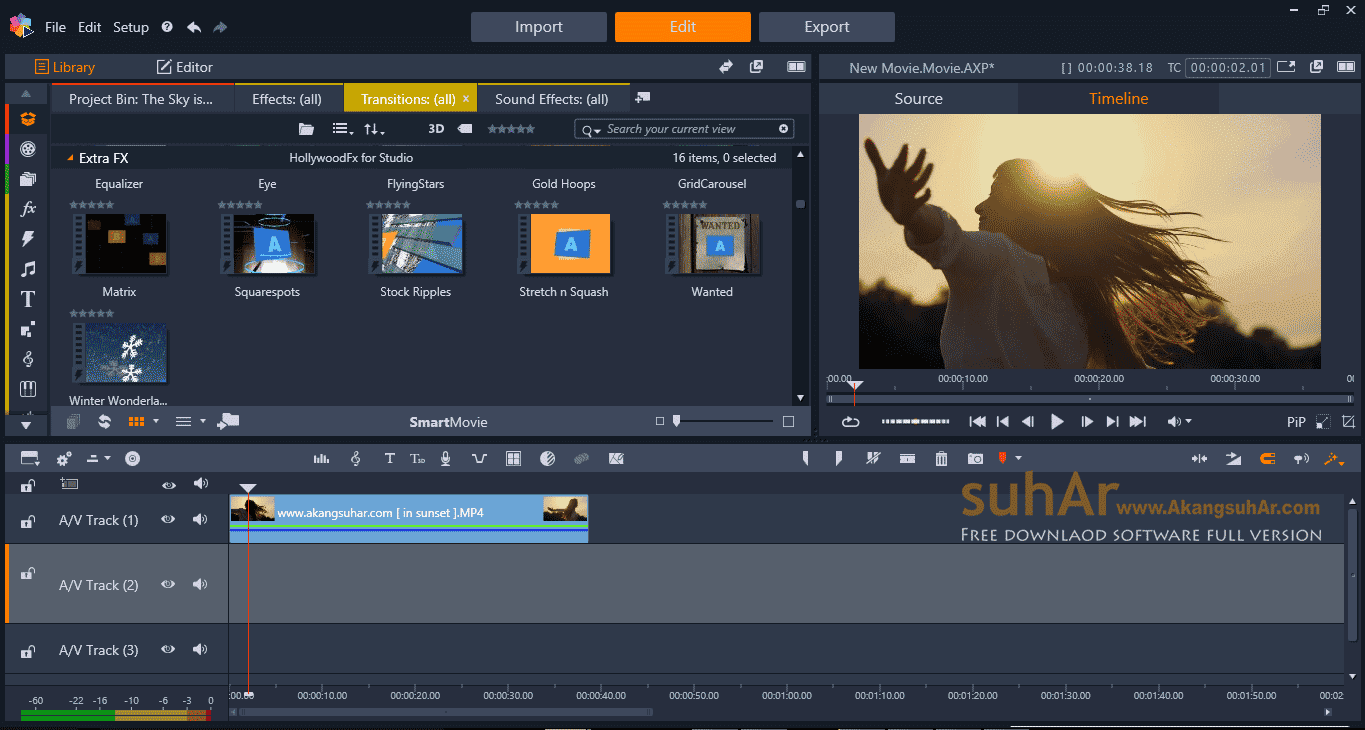The height and width of the screenshot is (730, 1365).
Task: Open the library sort order dropdown
Action: 374,129
